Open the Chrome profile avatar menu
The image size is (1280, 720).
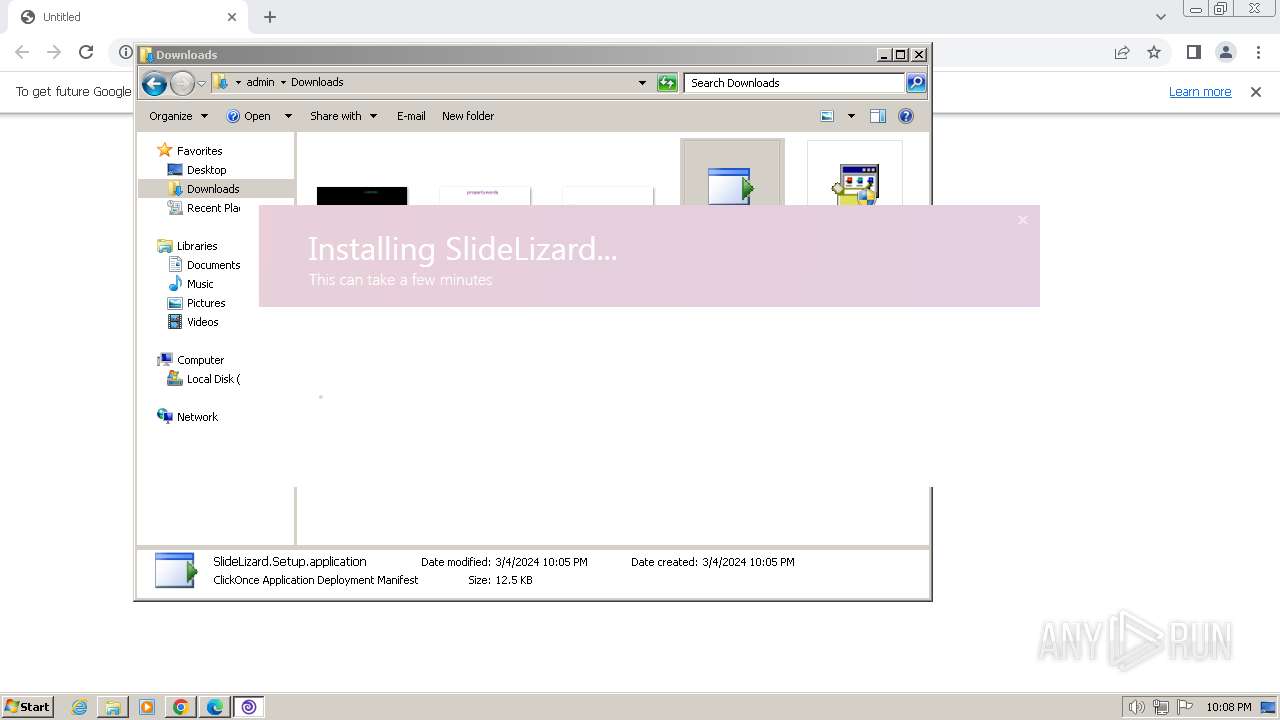coord(1226,52)
